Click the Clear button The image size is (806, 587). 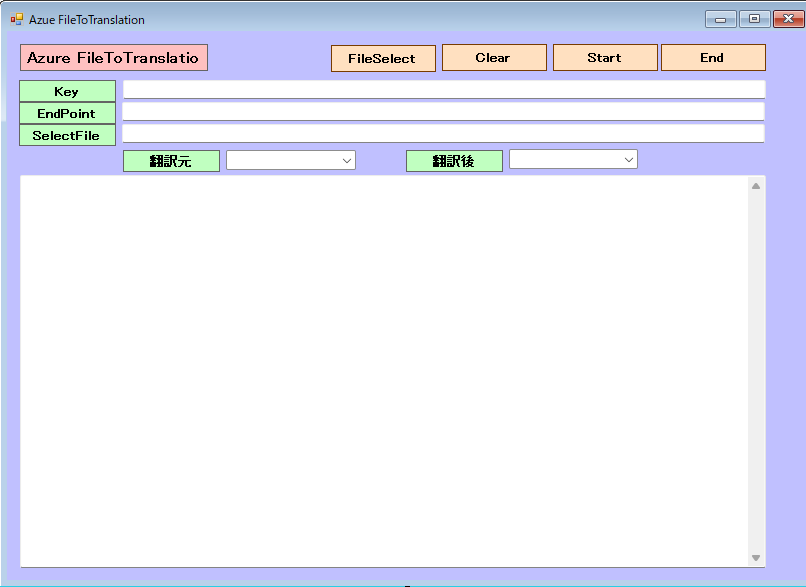tap(494, 58)
